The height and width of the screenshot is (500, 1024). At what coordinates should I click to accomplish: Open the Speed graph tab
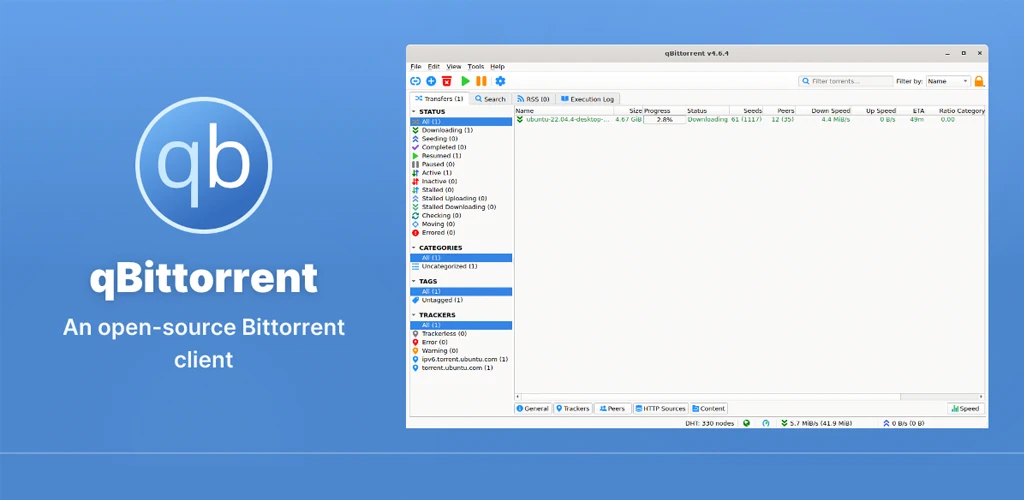coord(965,409)
